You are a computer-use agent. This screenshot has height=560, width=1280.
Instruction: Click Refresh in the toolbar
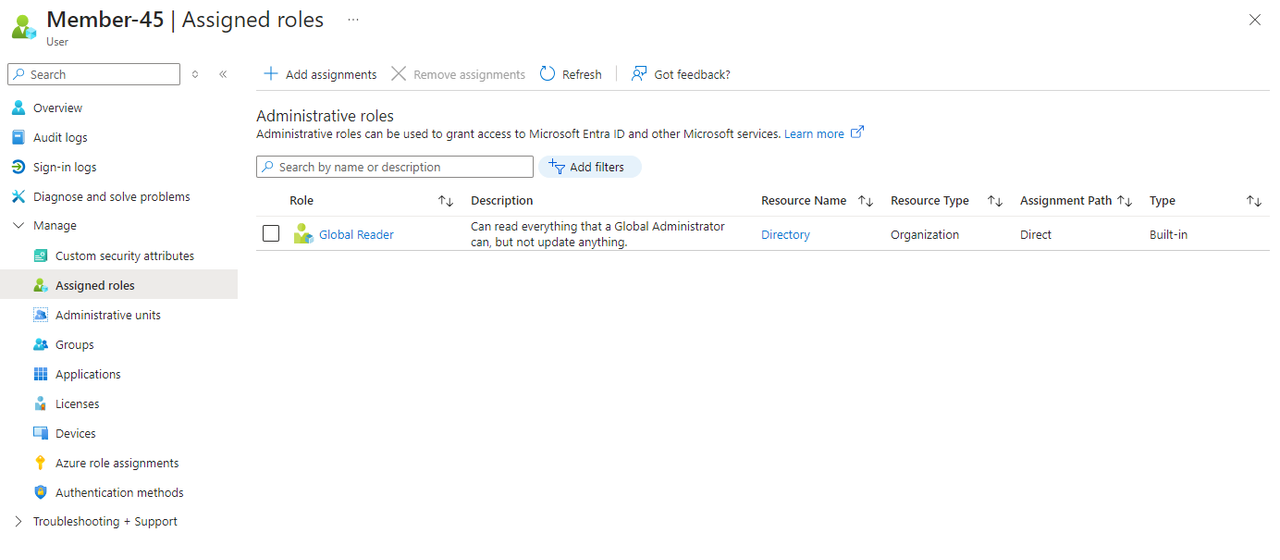click(x=571, y=75)
